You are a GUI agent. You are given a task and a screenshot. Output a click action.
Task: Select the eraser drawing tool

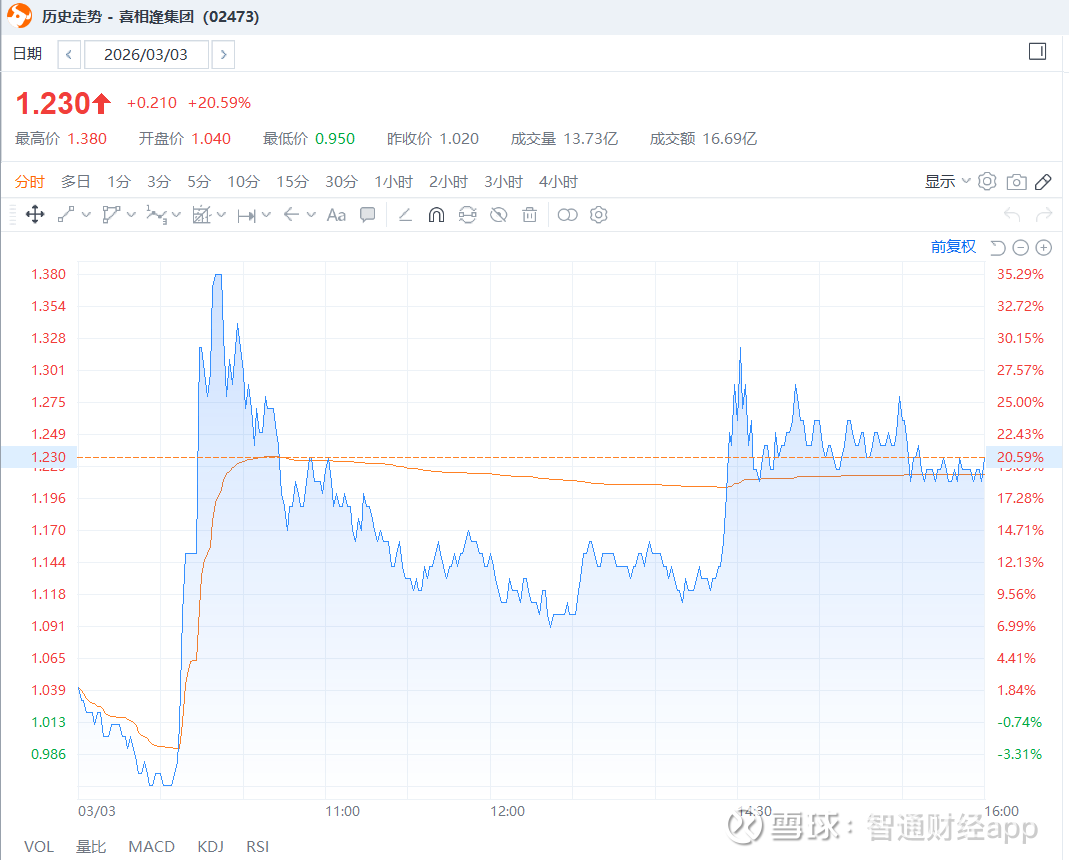(405, 215)
